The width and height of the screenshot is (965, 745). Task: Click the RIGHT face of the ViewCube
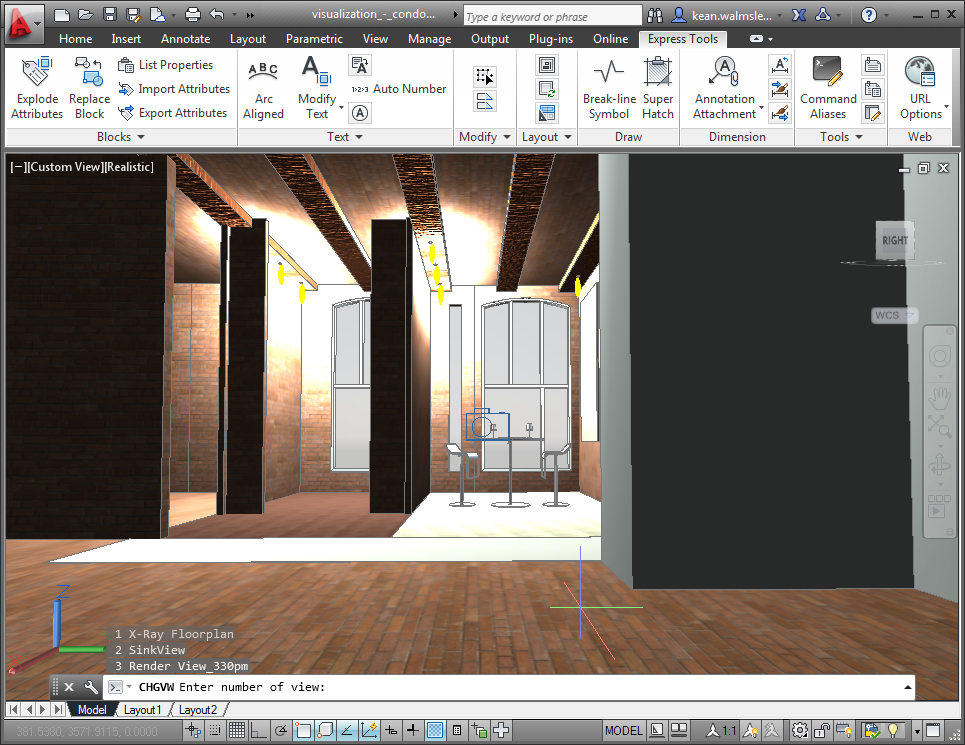895,240
